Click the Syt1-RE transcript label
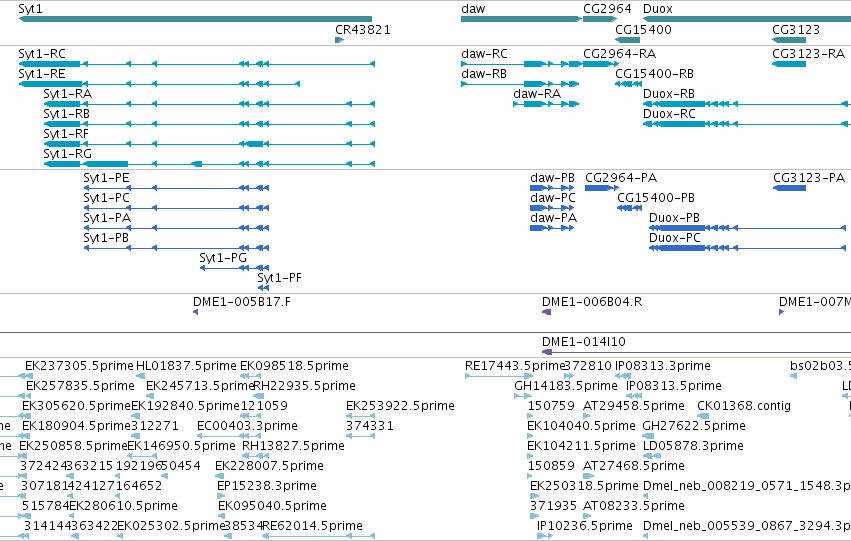 pyautogui.click(x=42, y=74)
